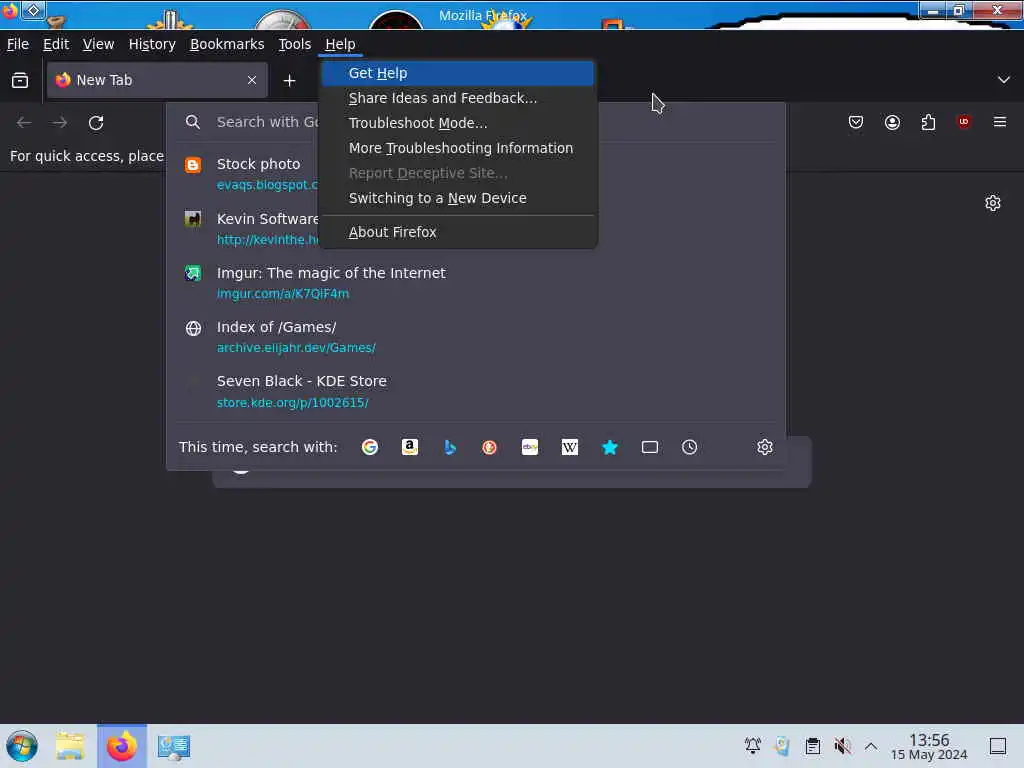Select the New Tab tab
The height and width of the screenshot is (768, 1024).
(157, 80)
